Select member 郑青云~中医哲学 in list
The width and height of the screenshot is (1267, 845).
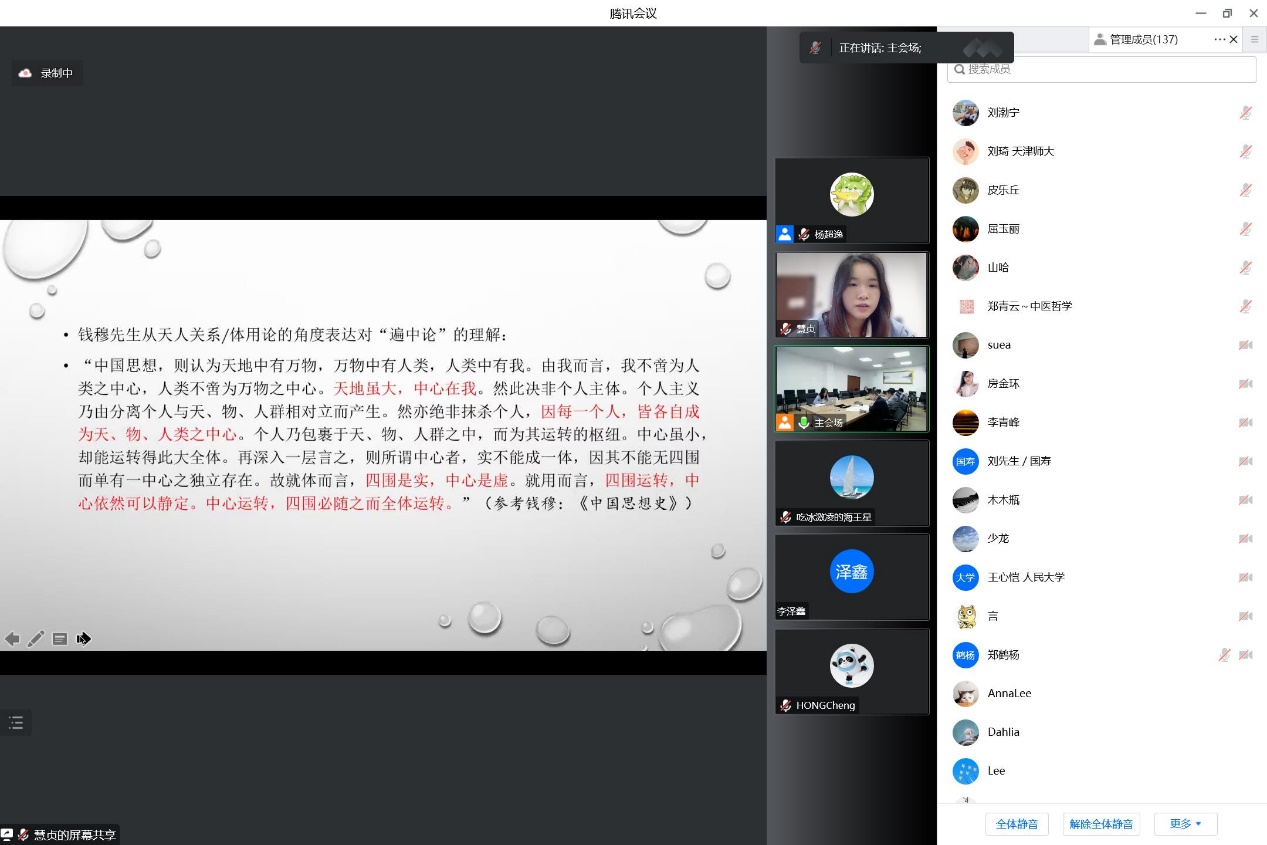click(1029, 306)
